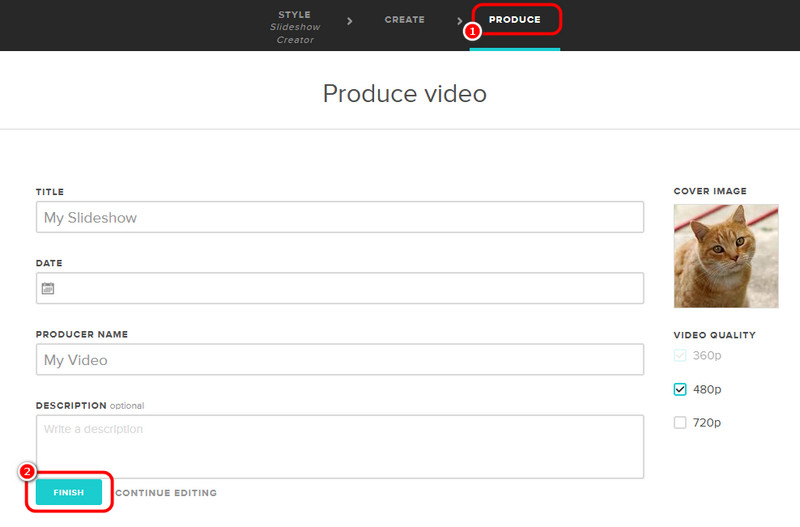
Task: Select the cat cover image thumbnail
Action: [726, 256]
